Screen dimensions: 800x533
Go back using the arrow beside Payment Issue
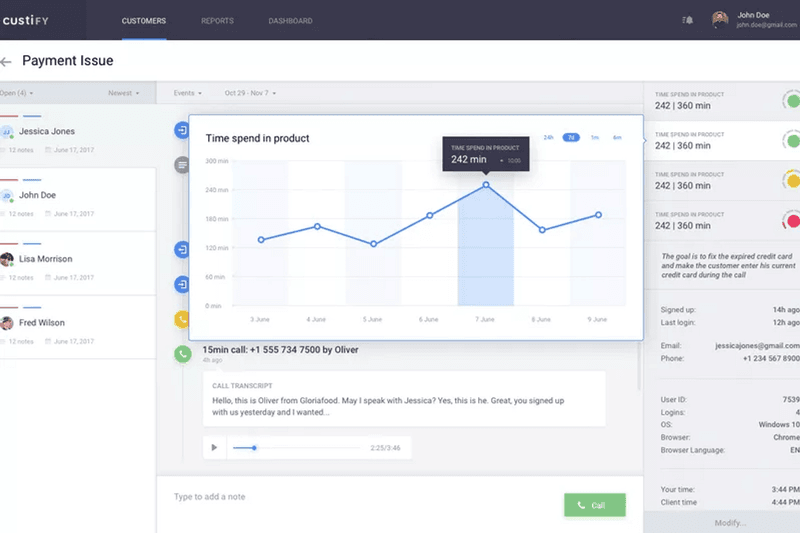pyautogui.click(x=6, y=62)
